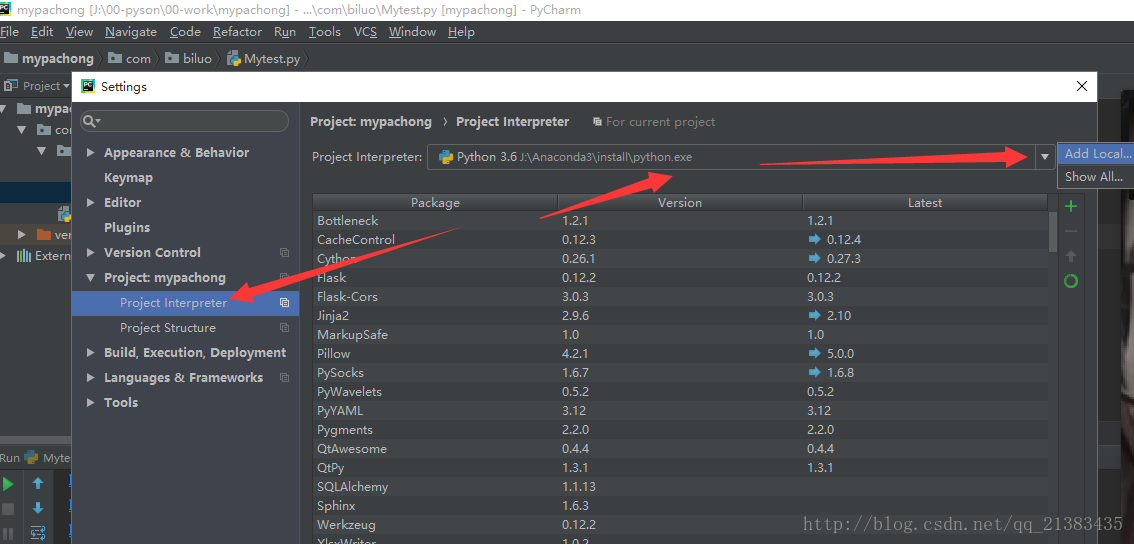Select the Bottleneck package row

click(681, 221)
